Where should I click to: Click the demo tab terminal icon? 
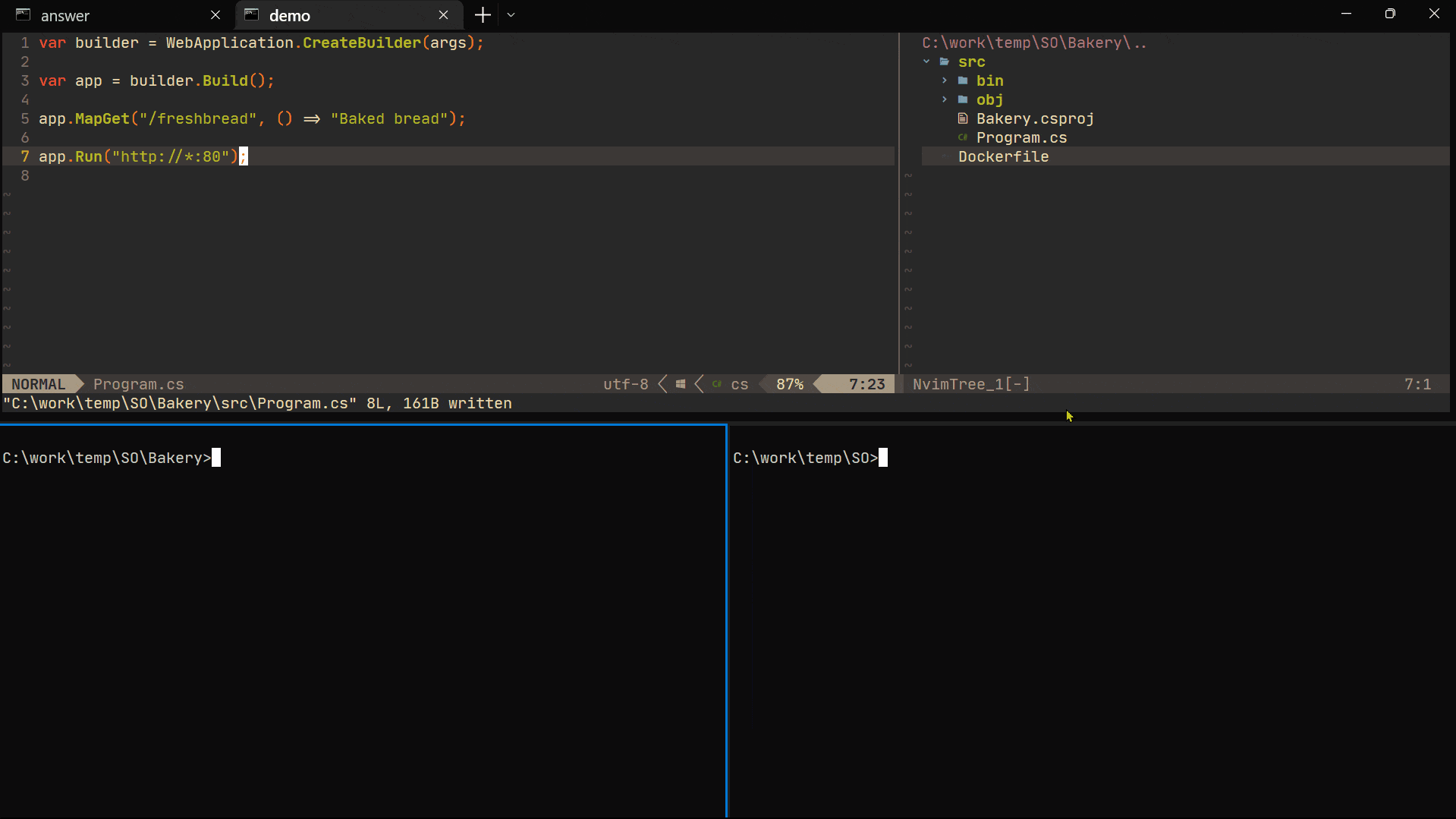(252, 14)
